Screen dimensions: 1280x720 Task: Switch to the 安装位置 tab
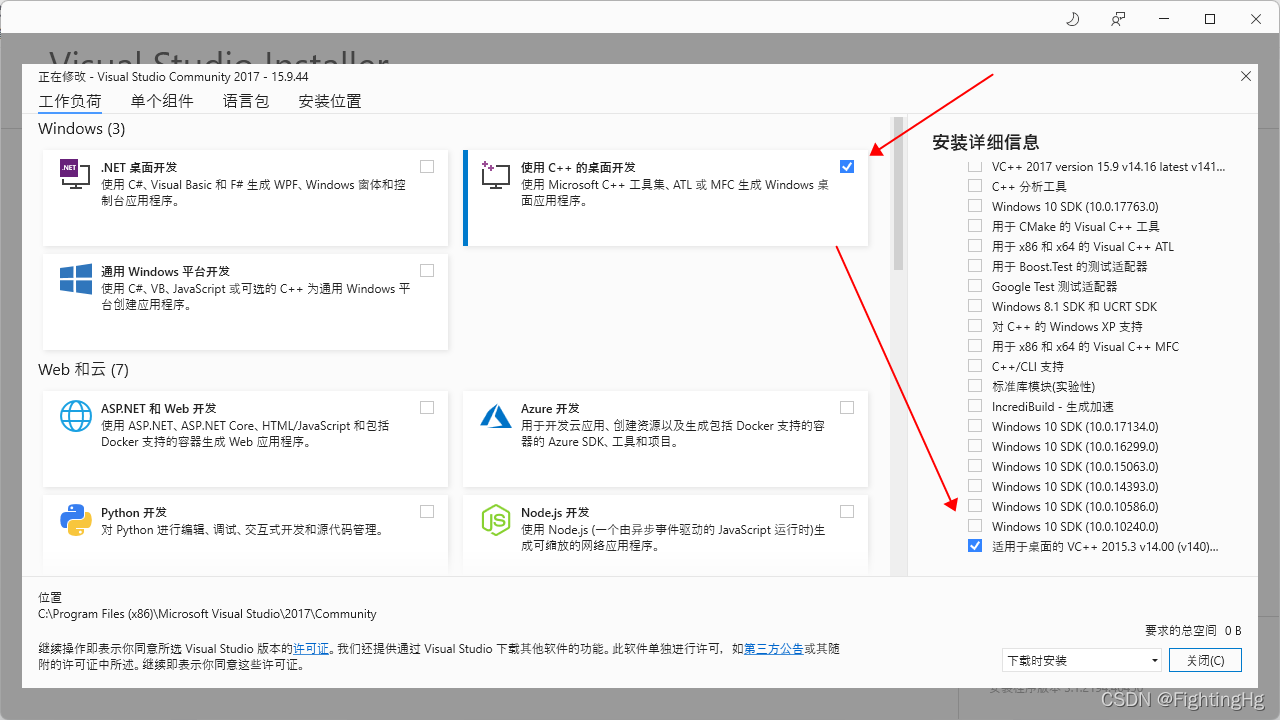(x=330, y=101)
